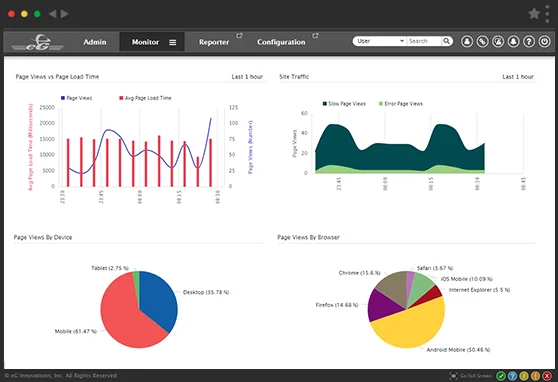Click the third round header icon
Image resolution: width=558 pixels, height=382 pixels.
click(x=498, y=42)
